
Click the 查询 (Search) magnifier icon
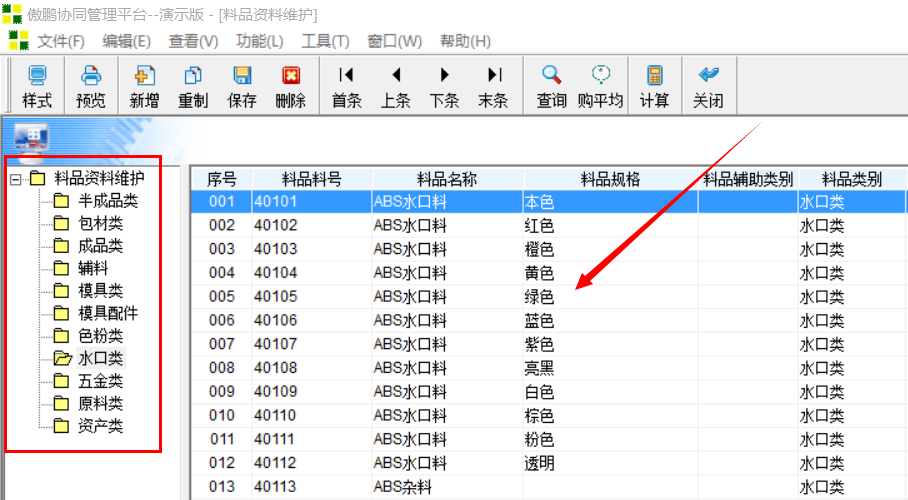tap(551, 76)
